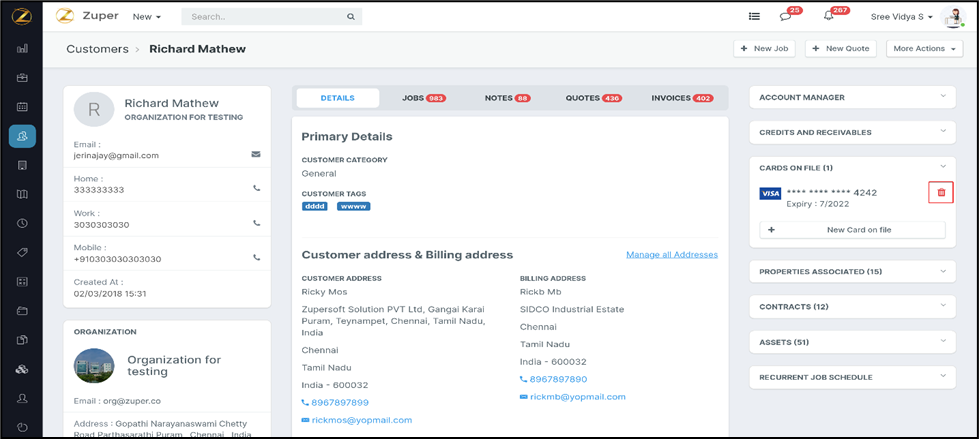Click the list view icon in top bar
The height and width of the screenshot is (439, 979).
pyautogui.click(x=754, y=16)
